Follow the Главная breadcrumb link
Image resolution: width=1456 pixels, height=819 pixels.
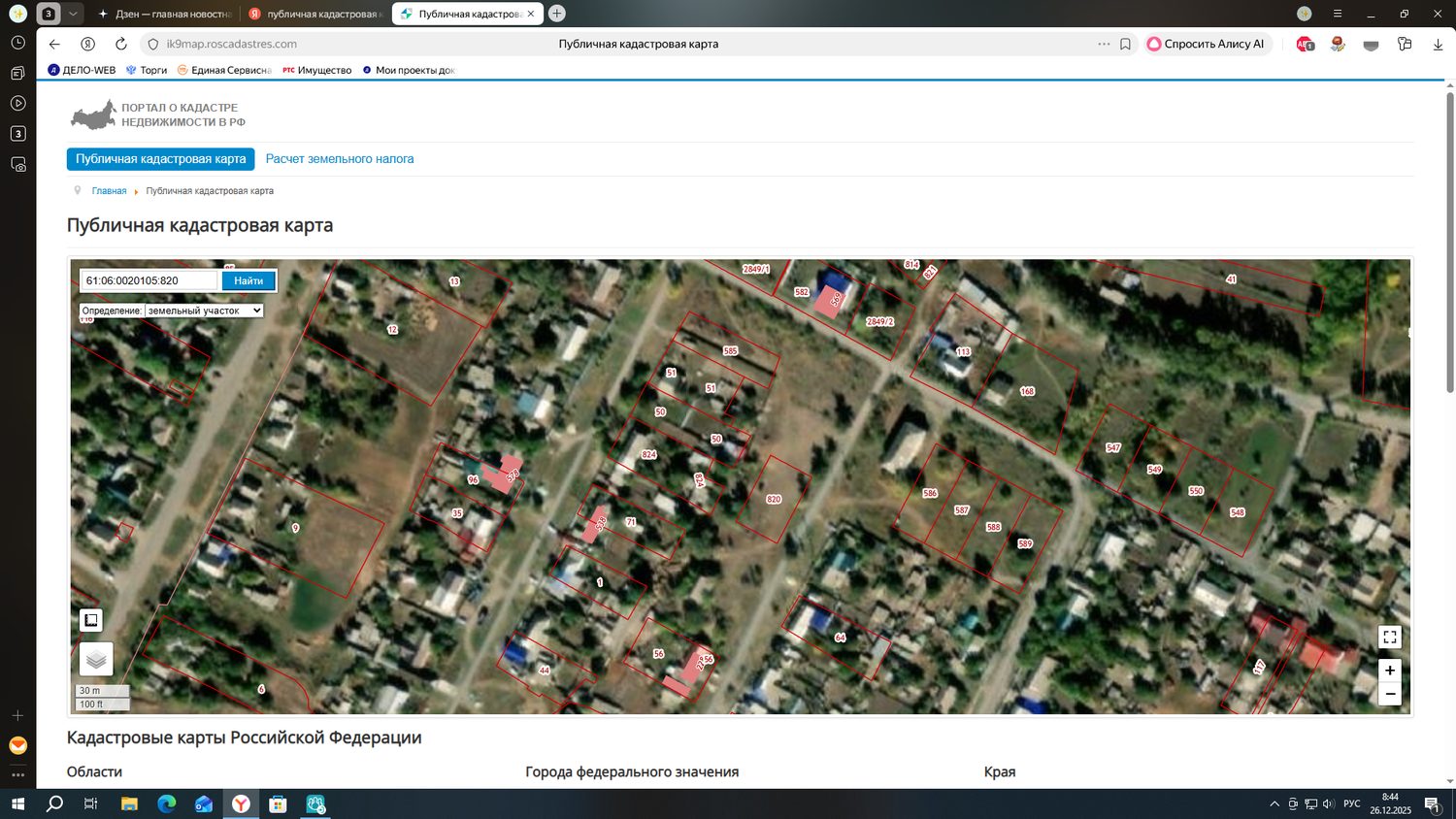109,191
